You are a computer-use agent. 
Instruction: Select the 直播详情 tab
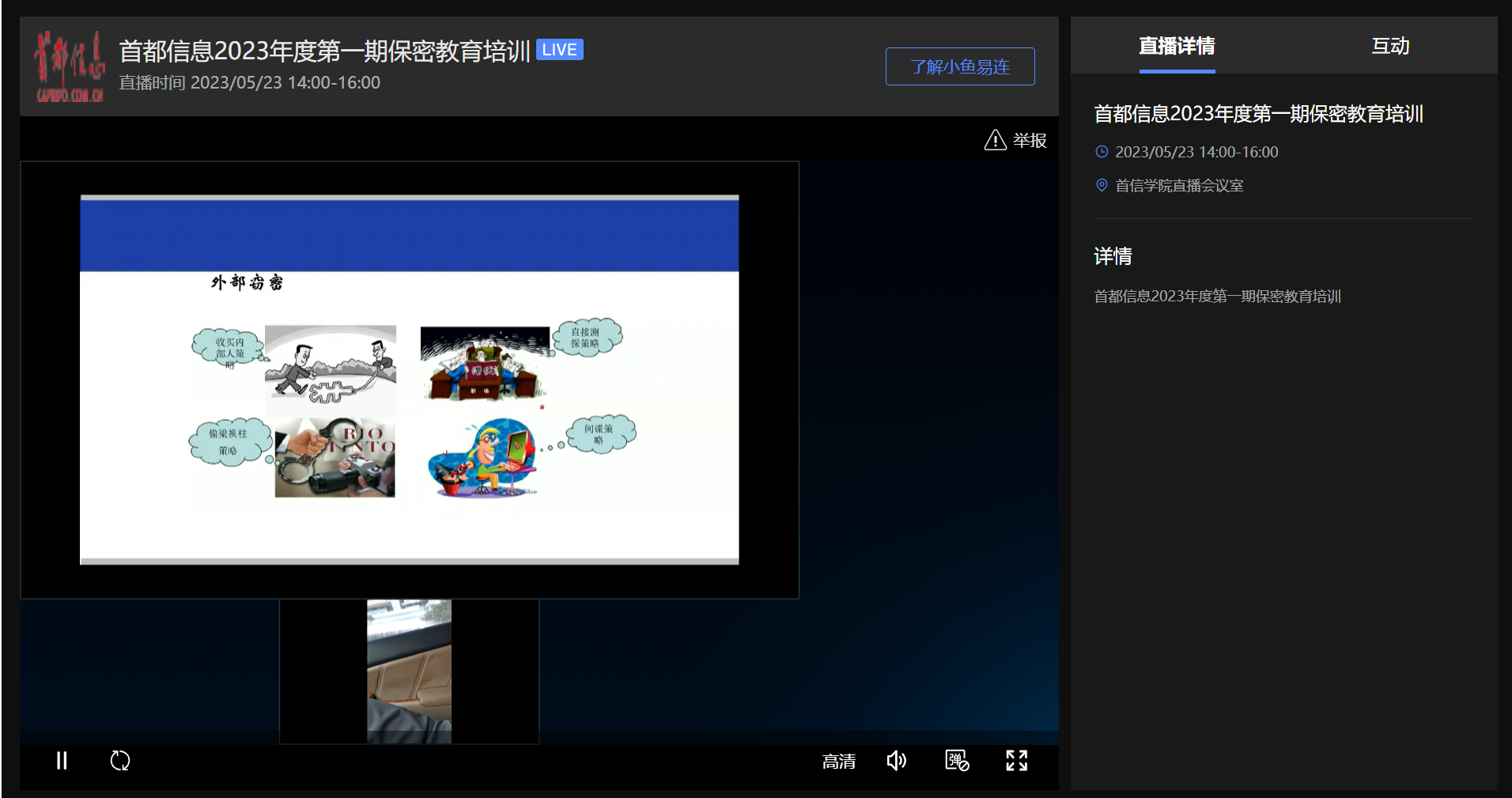coord(1177,46)
